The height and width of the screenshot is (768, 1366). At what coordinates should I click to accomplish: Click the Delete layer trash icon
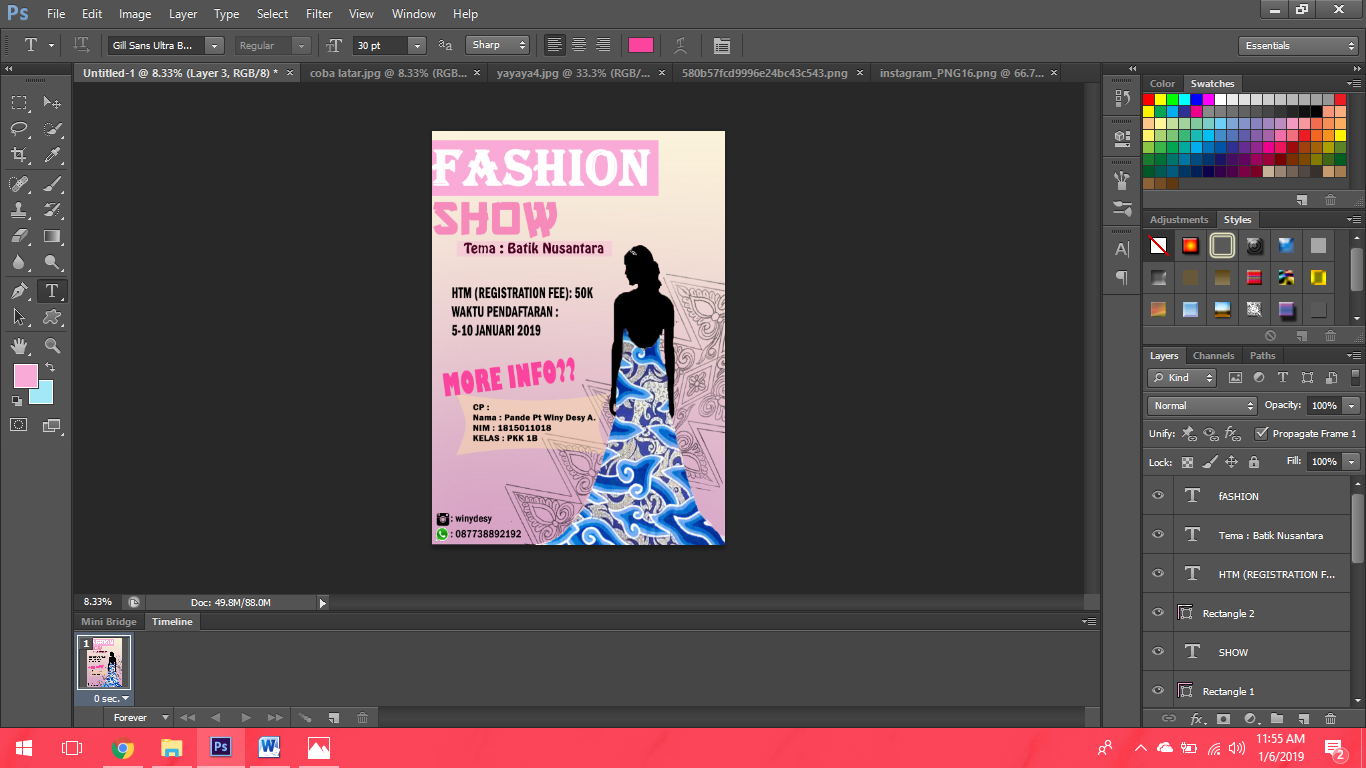[1330, 718]
